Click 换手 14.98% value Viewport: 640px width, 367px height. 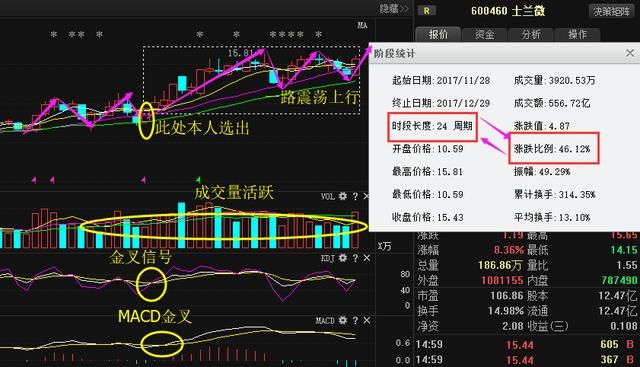click(x=471, y=311)
